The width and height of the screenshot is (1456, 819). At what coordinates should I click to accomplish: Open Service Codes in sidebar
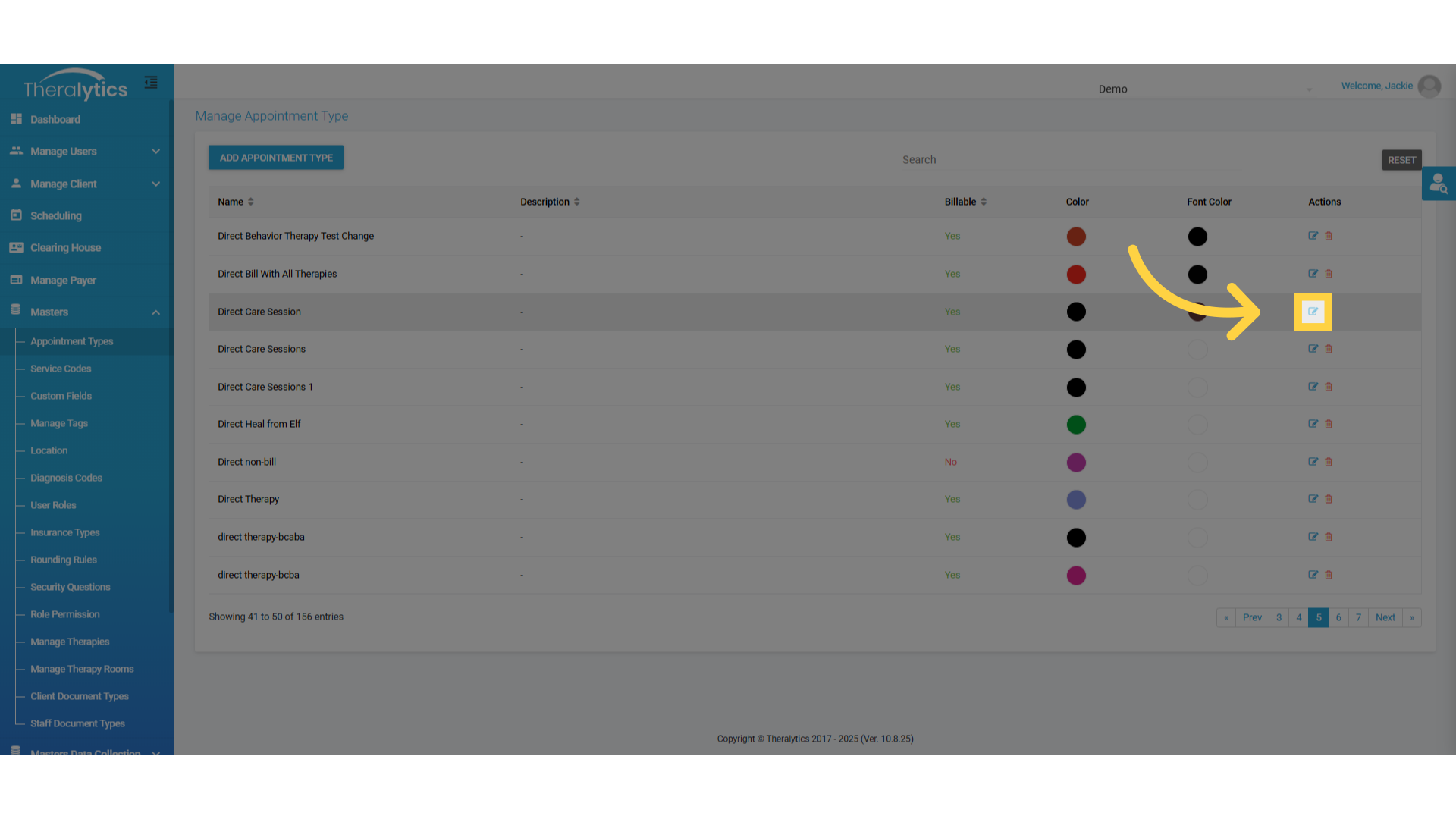(x=61, y=369)
